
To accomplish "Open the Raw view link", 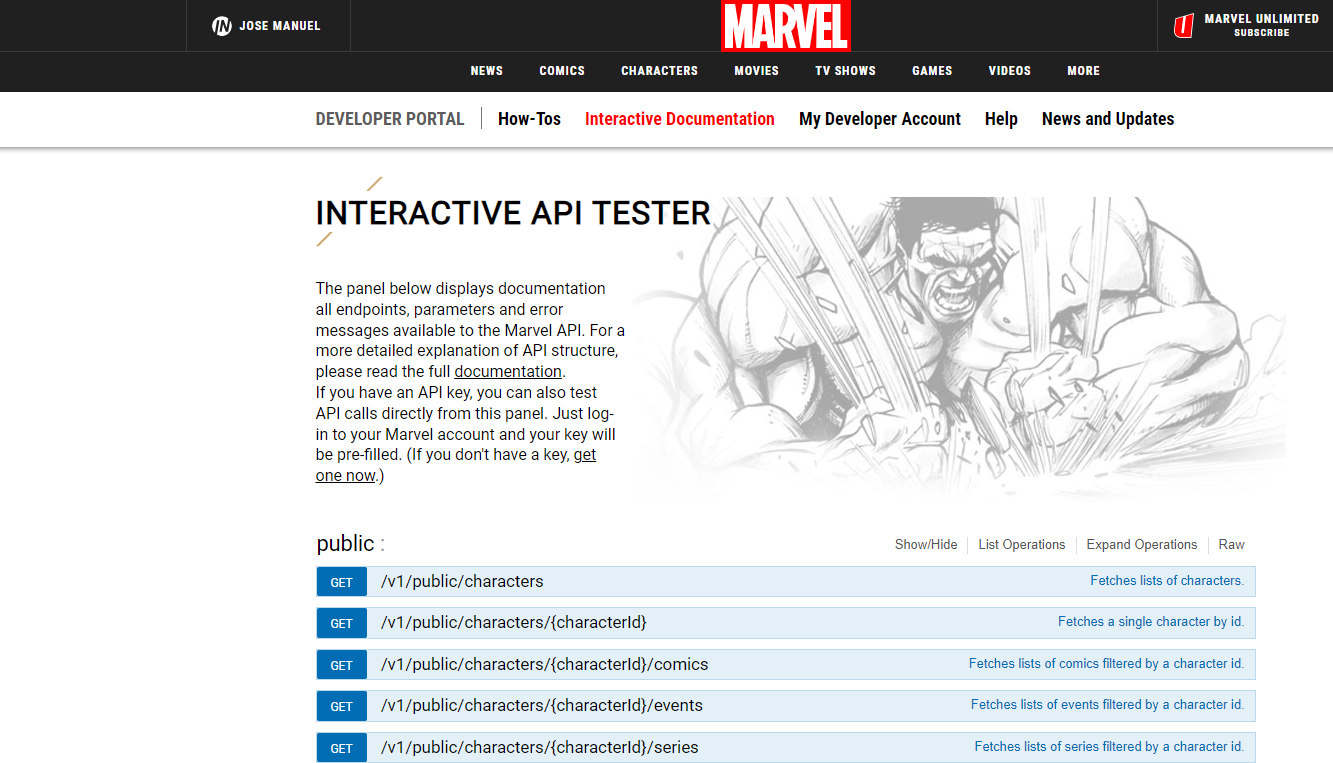I will (1231, 545).
